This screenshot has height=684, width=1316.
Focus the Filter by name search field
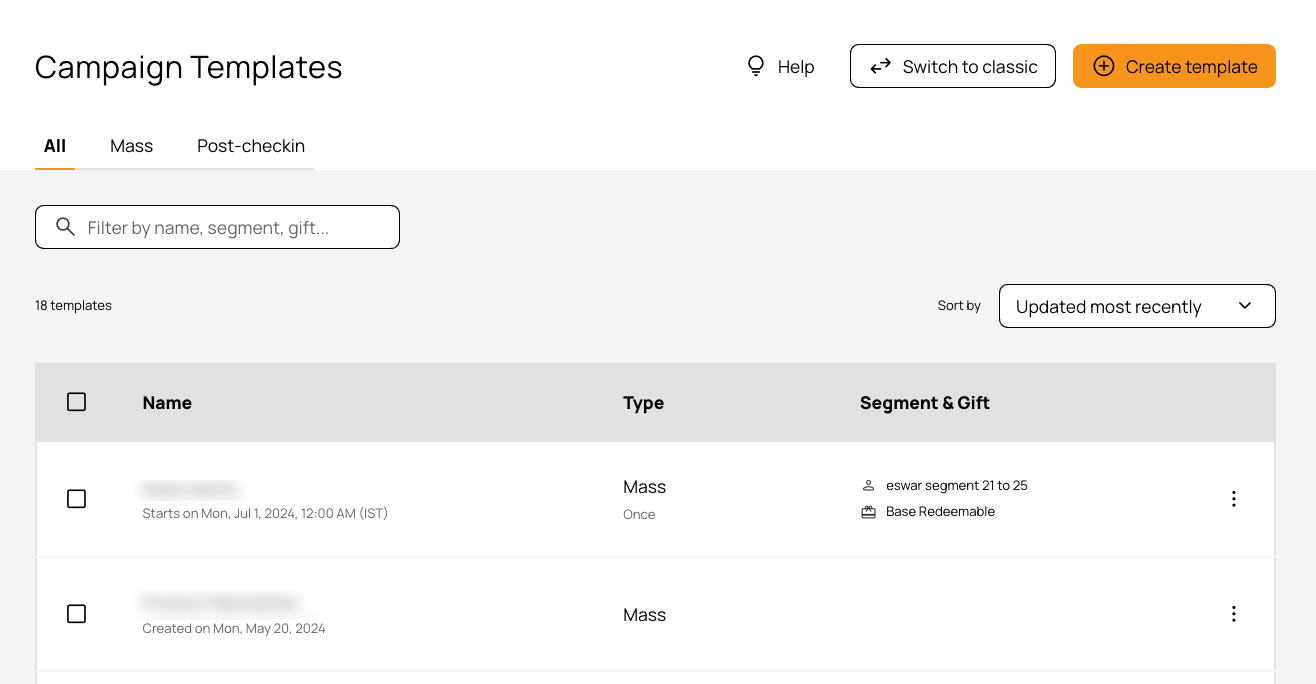point(217,227)
